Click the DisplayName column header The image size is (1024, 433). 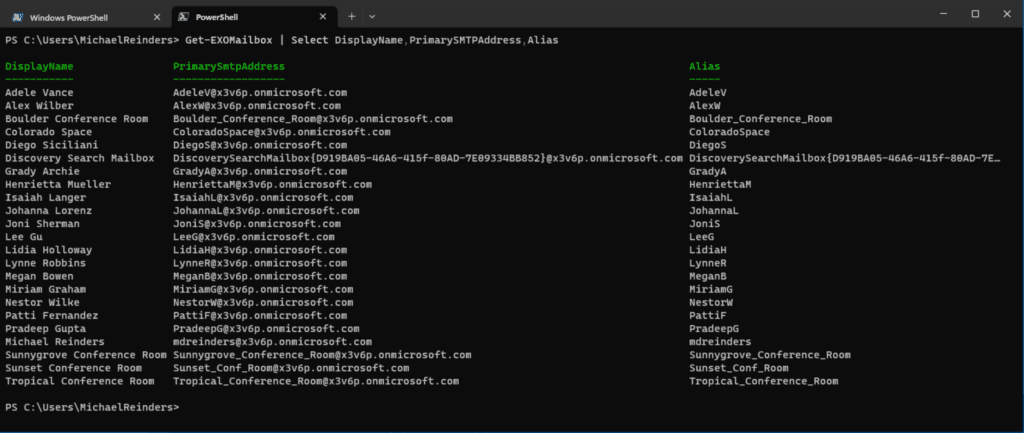click(39, 67)
